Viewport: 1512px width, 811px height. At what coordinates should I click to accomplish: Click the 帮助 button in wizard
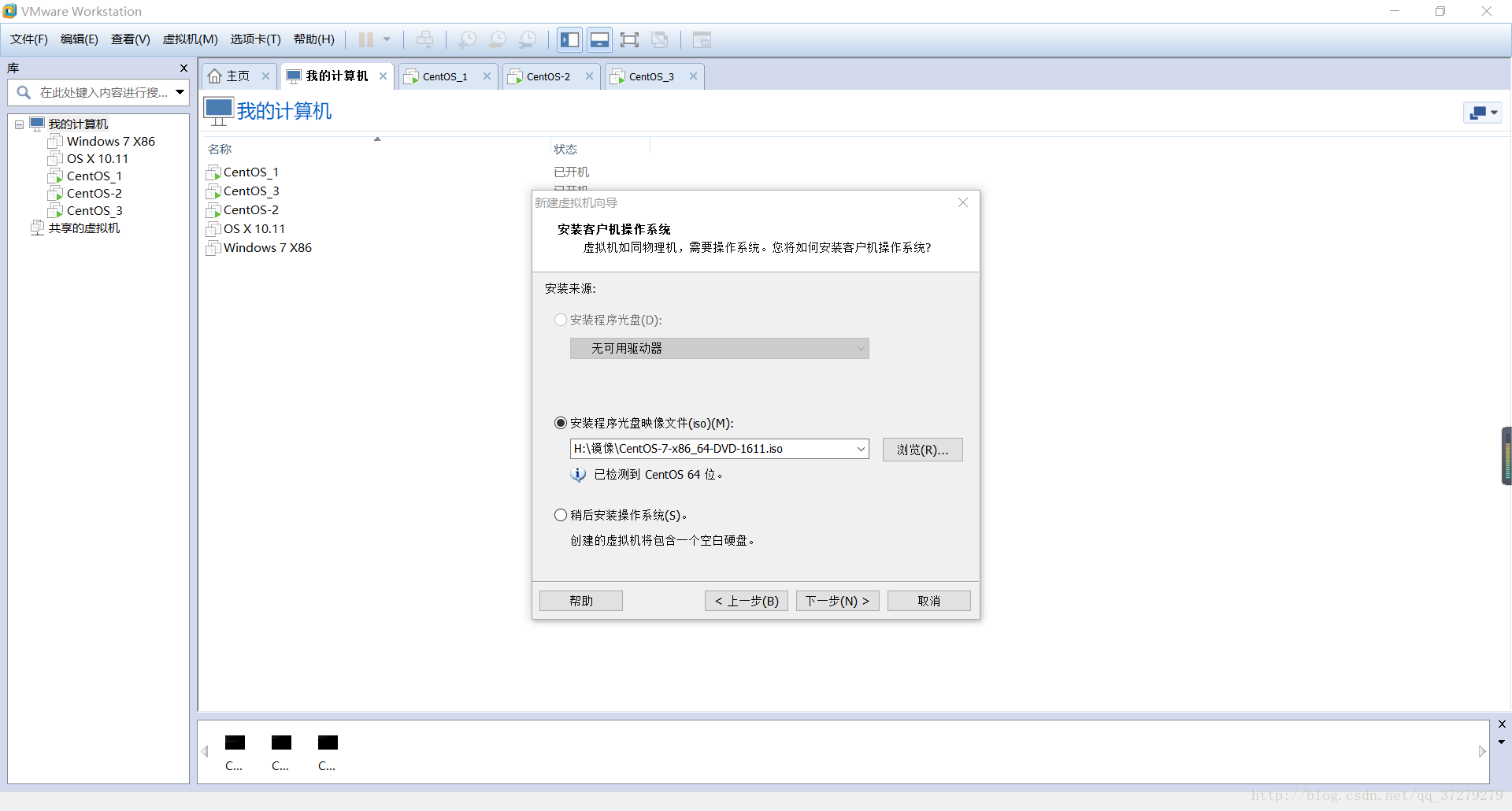(x=581, y=601)
